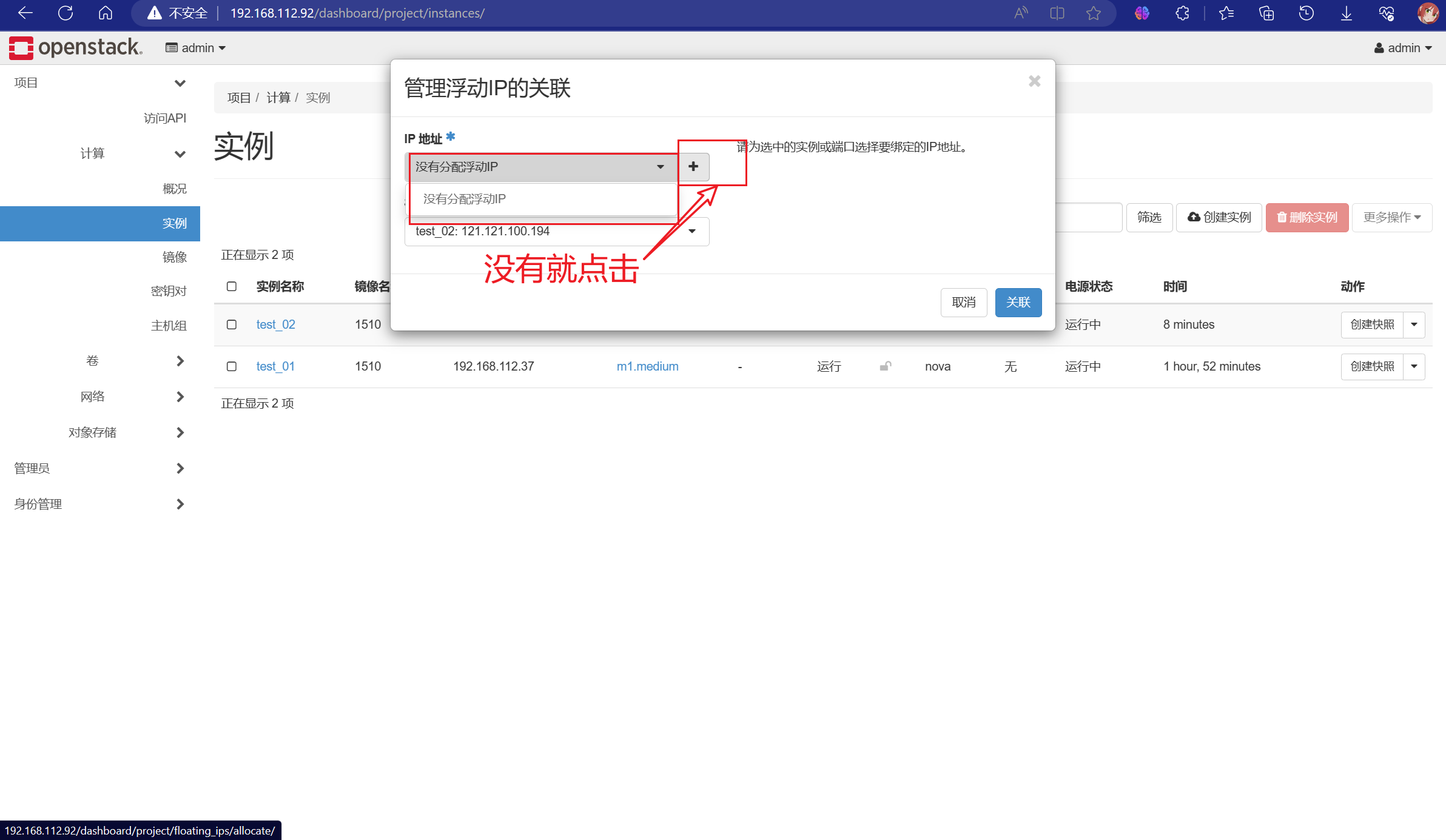1446x840 pixels.
Task: Check the checkbox for instance test_02
Action: click(231, 324)
